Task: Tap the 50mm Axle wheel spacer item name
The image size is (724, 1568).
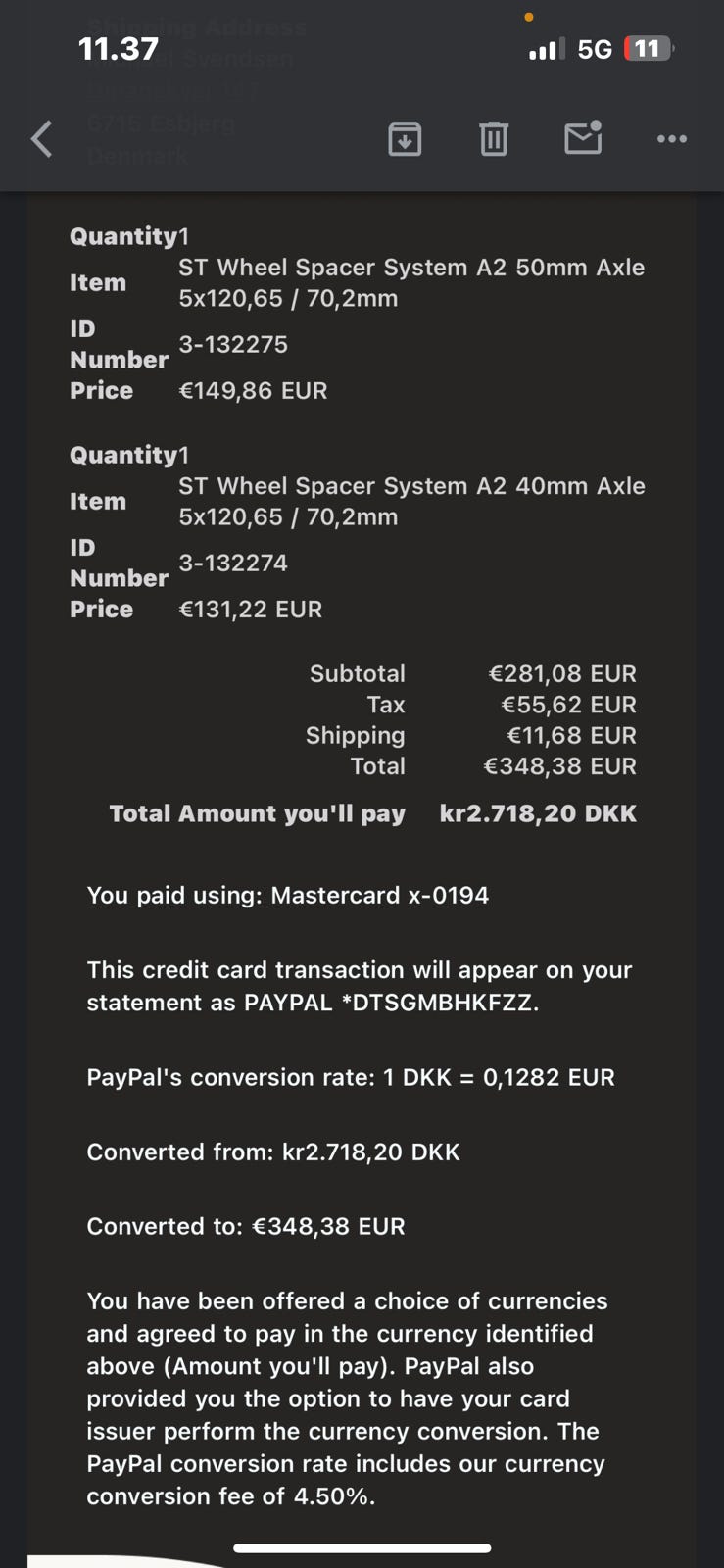Action: [x=411, y=282]
